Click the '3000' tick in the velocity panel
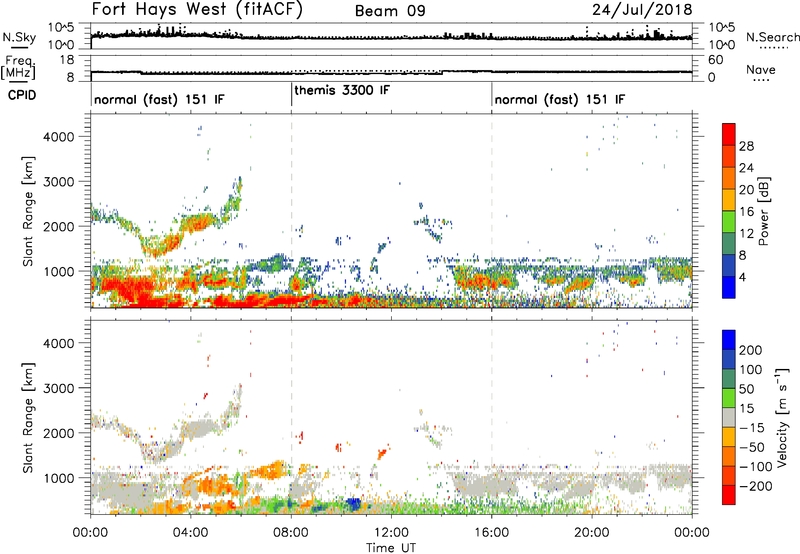800x554 pixels. click(x=59, y=388)
